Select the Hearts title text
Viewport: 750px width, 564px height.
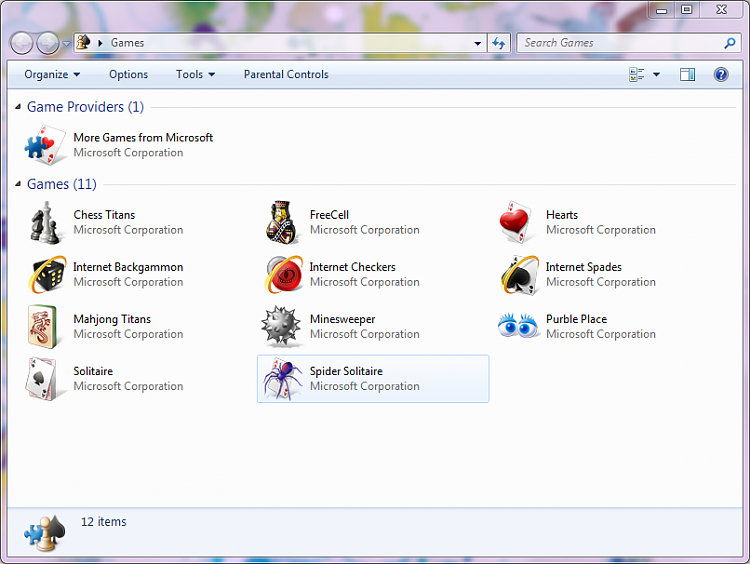(562, 215)
